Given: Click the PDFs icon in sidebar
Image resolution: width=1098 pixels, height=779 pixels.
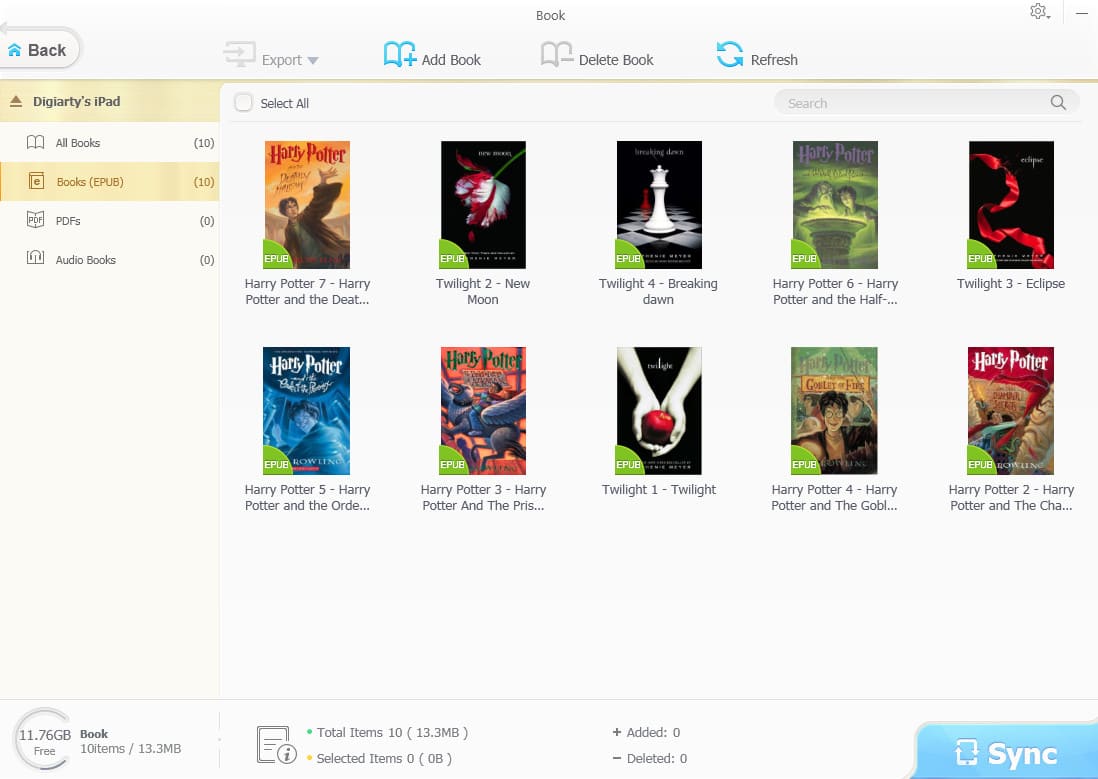Looking at the screenshot, I should 35,220.
